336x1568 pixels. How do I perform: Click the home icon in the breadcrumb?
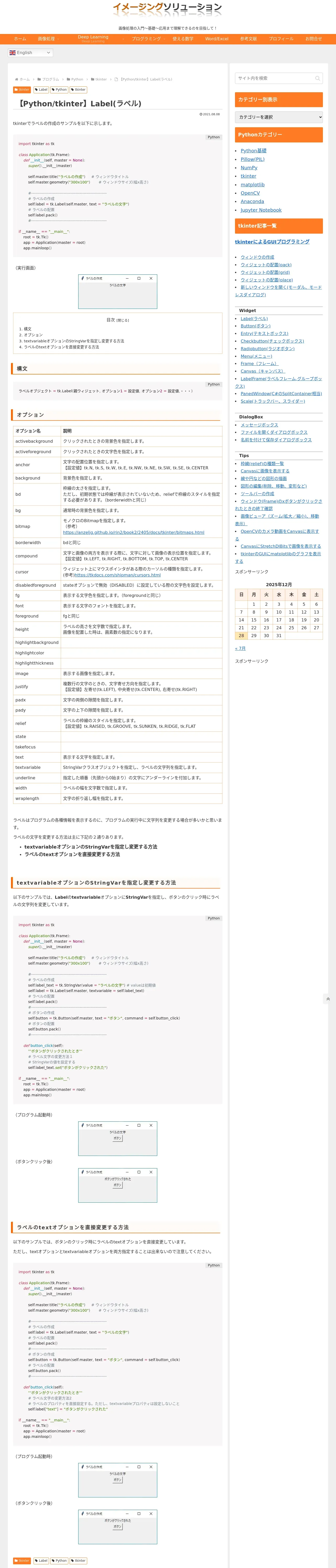(x=16, y=79)
